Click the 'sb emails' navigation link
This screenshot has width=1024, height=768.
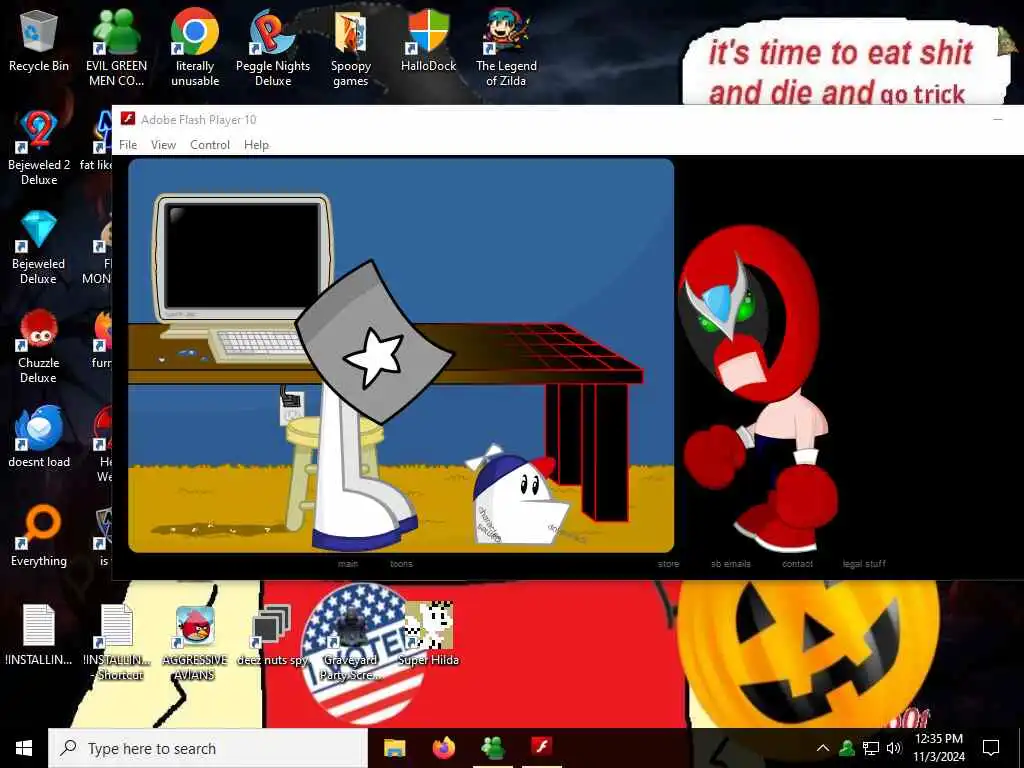731,564
